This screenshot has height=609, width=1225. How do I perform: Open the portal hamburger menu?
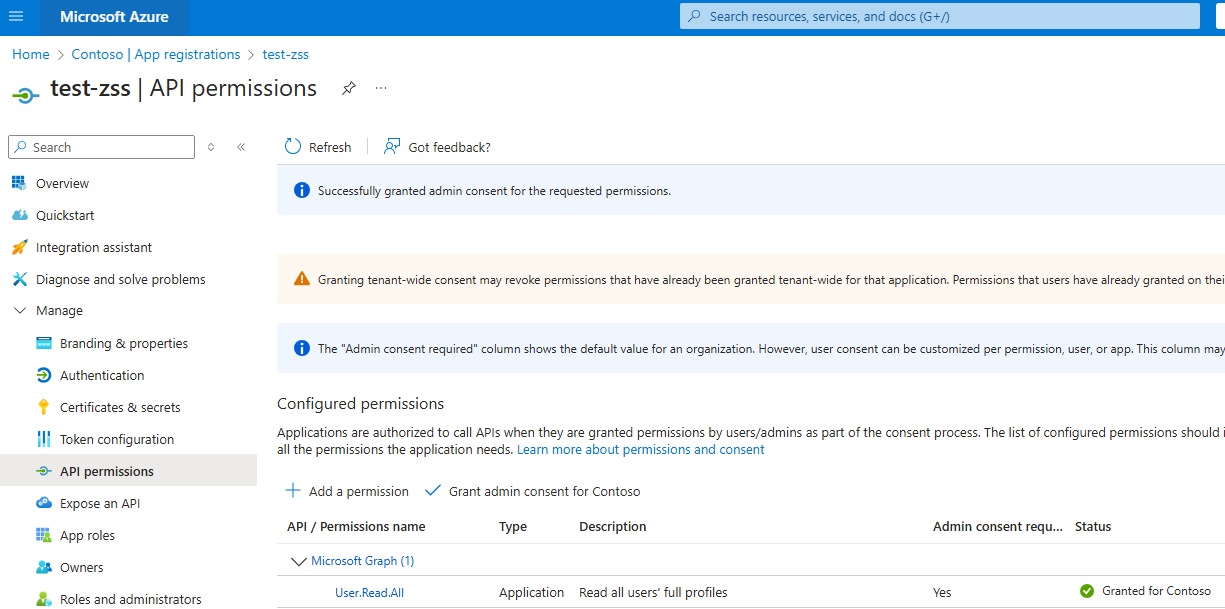[x=16, y=17]
